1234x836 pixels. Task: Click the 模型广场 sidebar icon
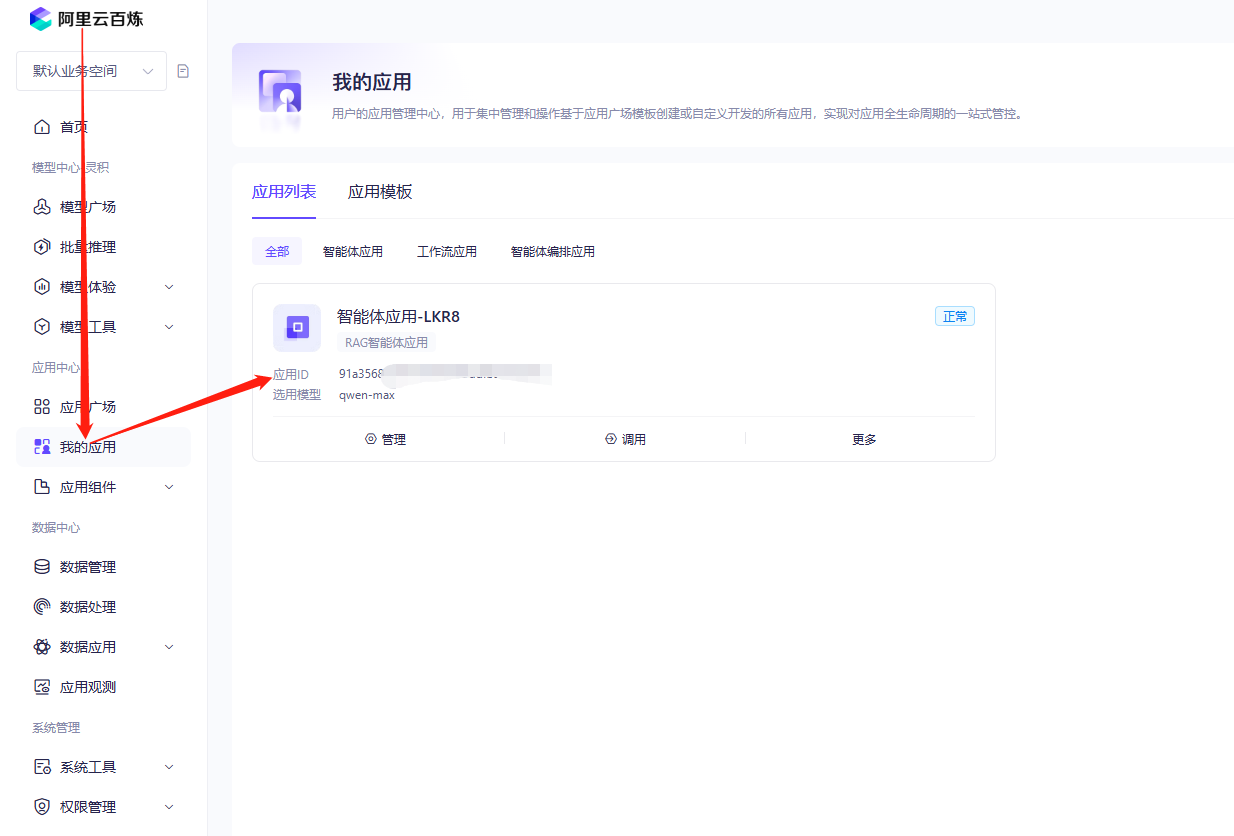point(42,207)
